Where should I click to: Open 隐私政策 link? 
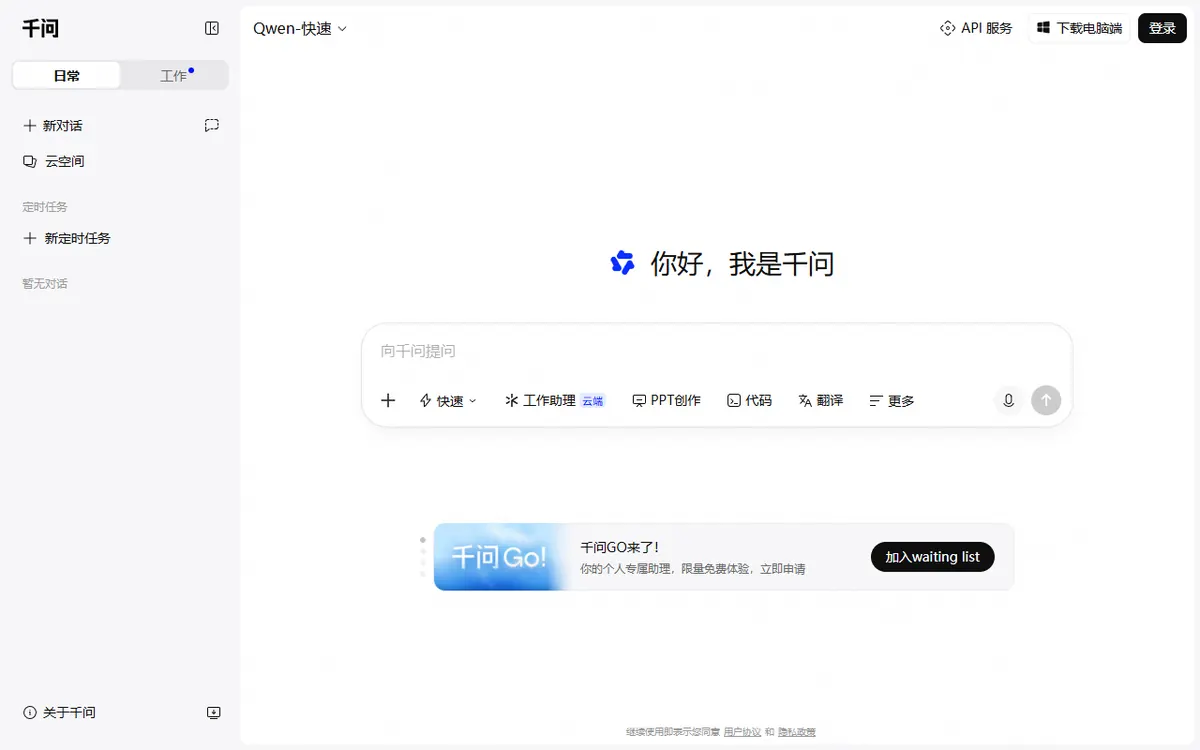coord(797,732)
